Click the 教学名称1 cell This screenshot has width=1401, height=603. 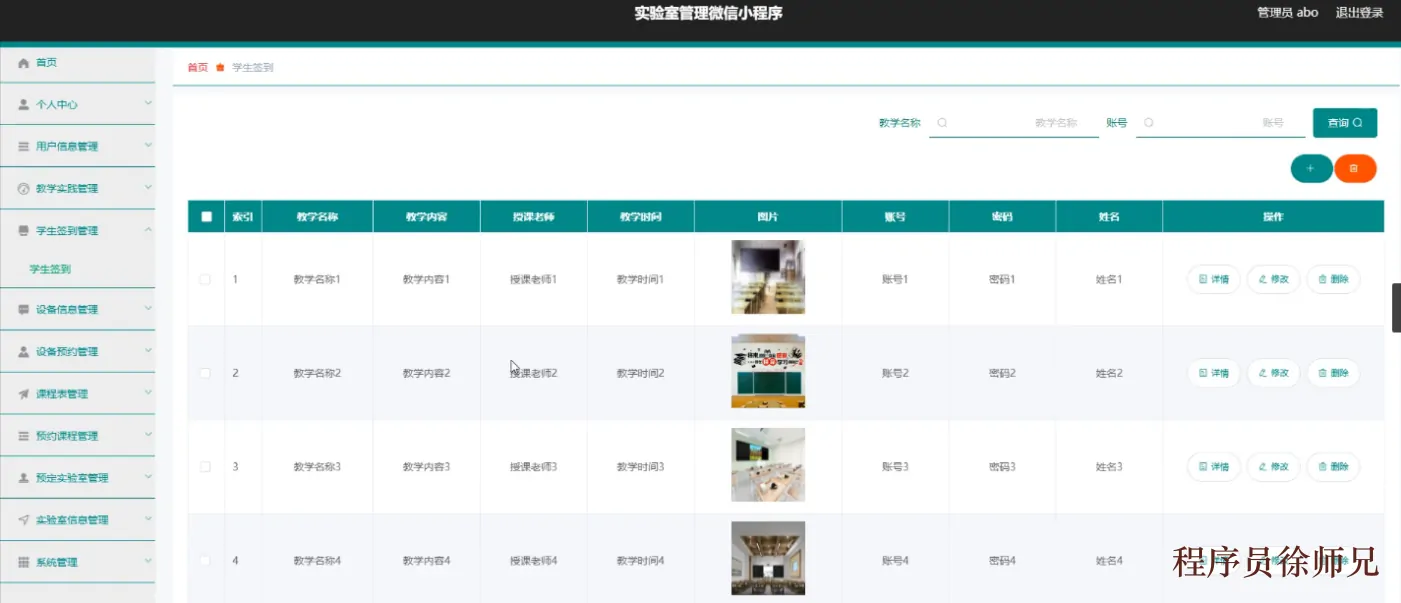pos(317,280)
